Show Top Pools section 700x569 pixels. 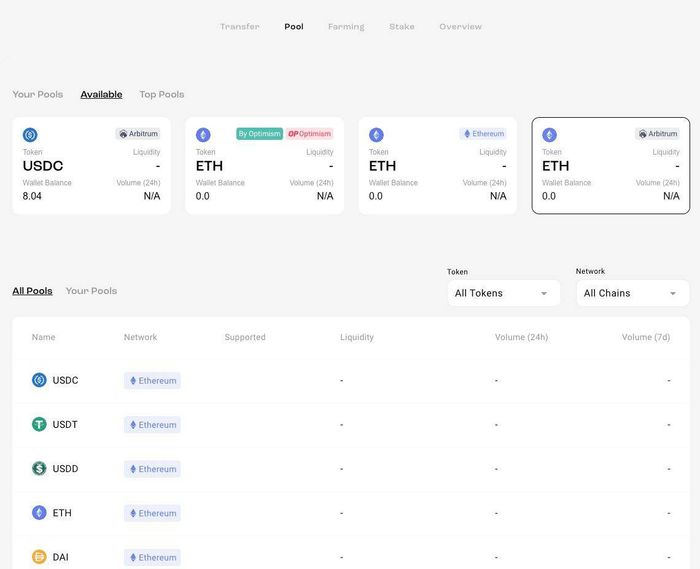click(162, 95)
